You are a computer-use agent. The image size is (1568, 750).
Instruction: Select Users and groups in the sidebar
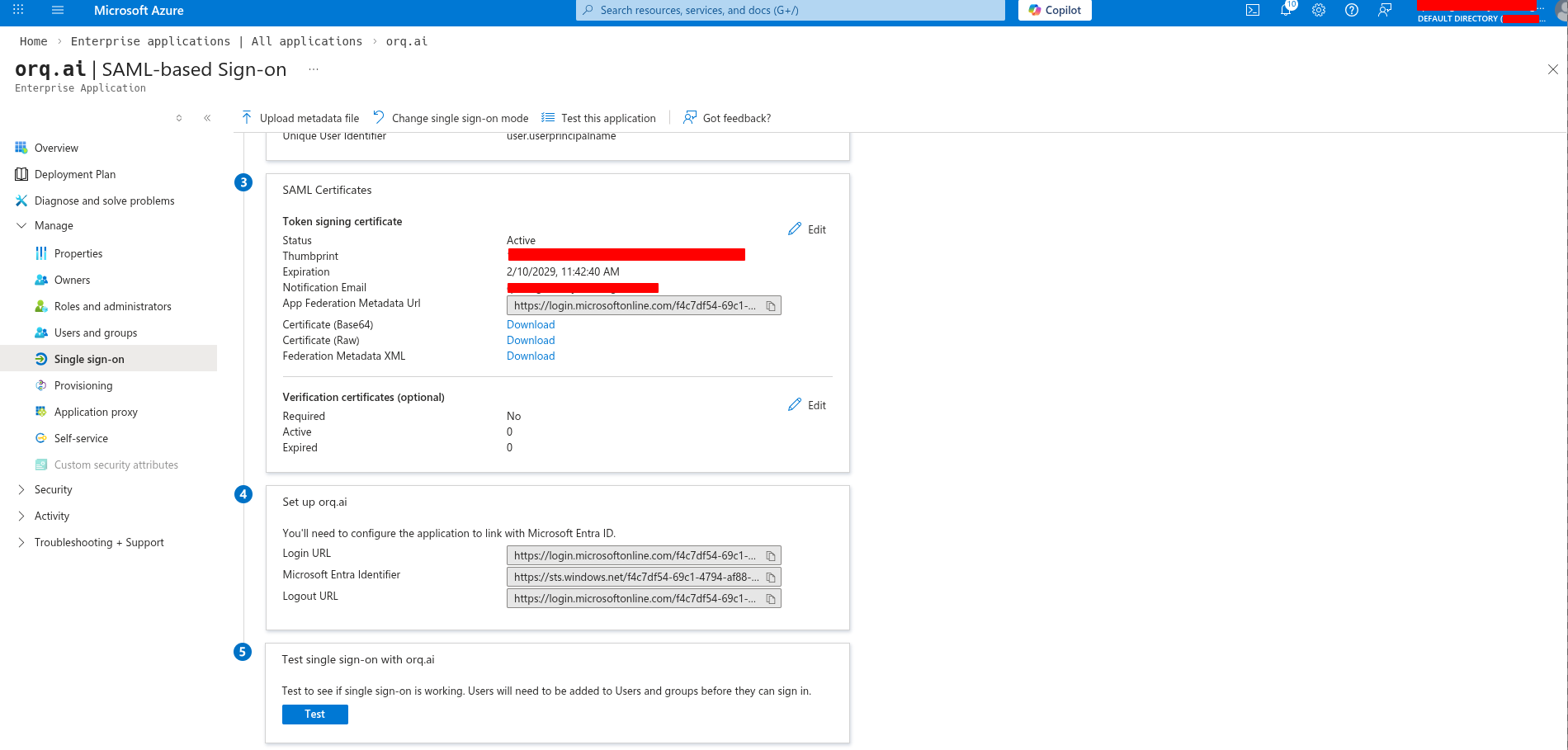tap(95, 333)
